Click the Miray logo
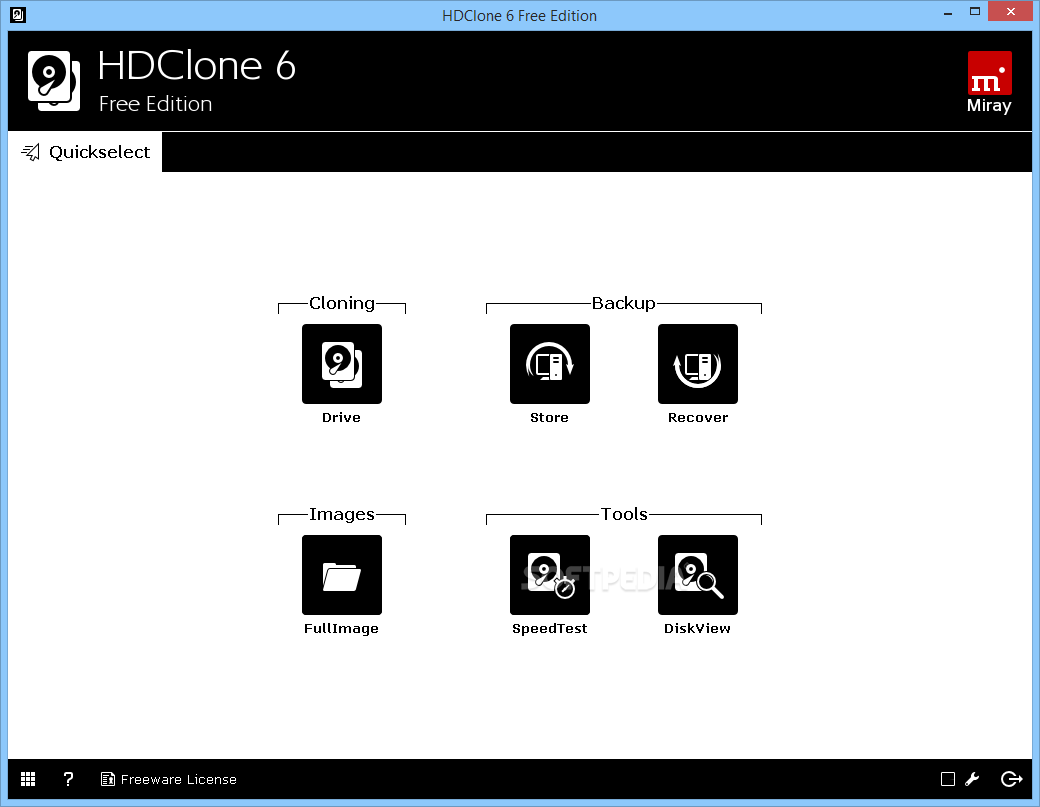This screenshot has width=1040, height=807. 989,82
